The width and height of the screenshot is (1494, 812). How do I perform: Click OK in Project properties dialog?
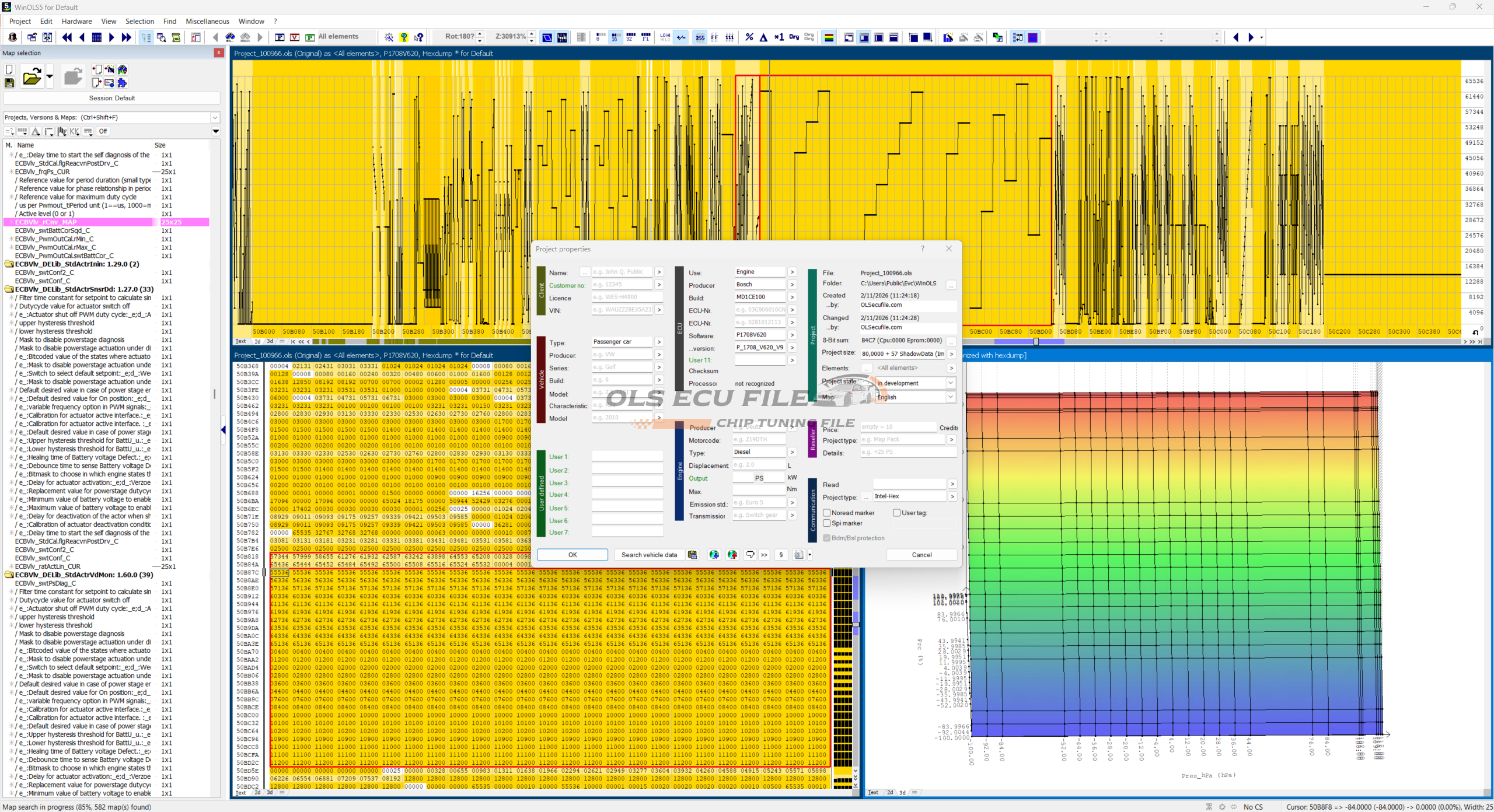[x=572, y=555]
